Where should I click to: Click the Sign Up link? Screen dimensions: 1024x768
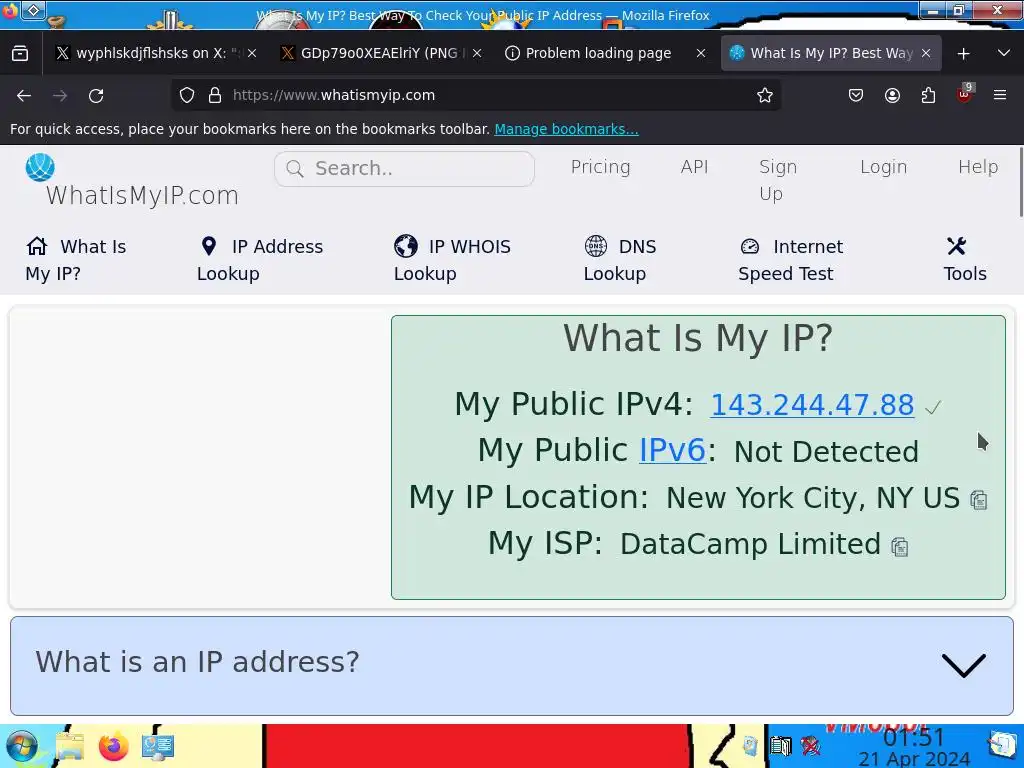[778, 180]
